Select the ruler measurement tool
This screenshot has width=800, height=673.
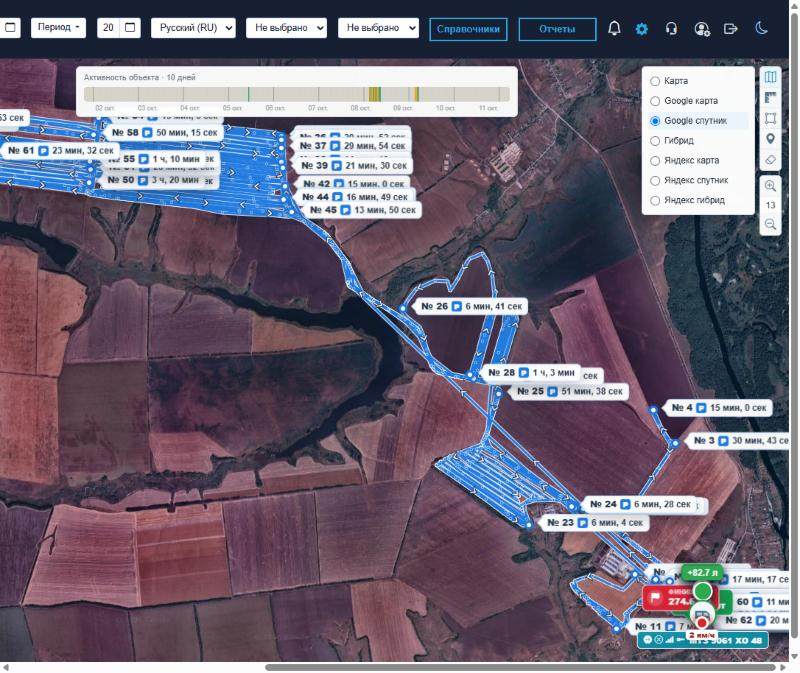(770, 97)
